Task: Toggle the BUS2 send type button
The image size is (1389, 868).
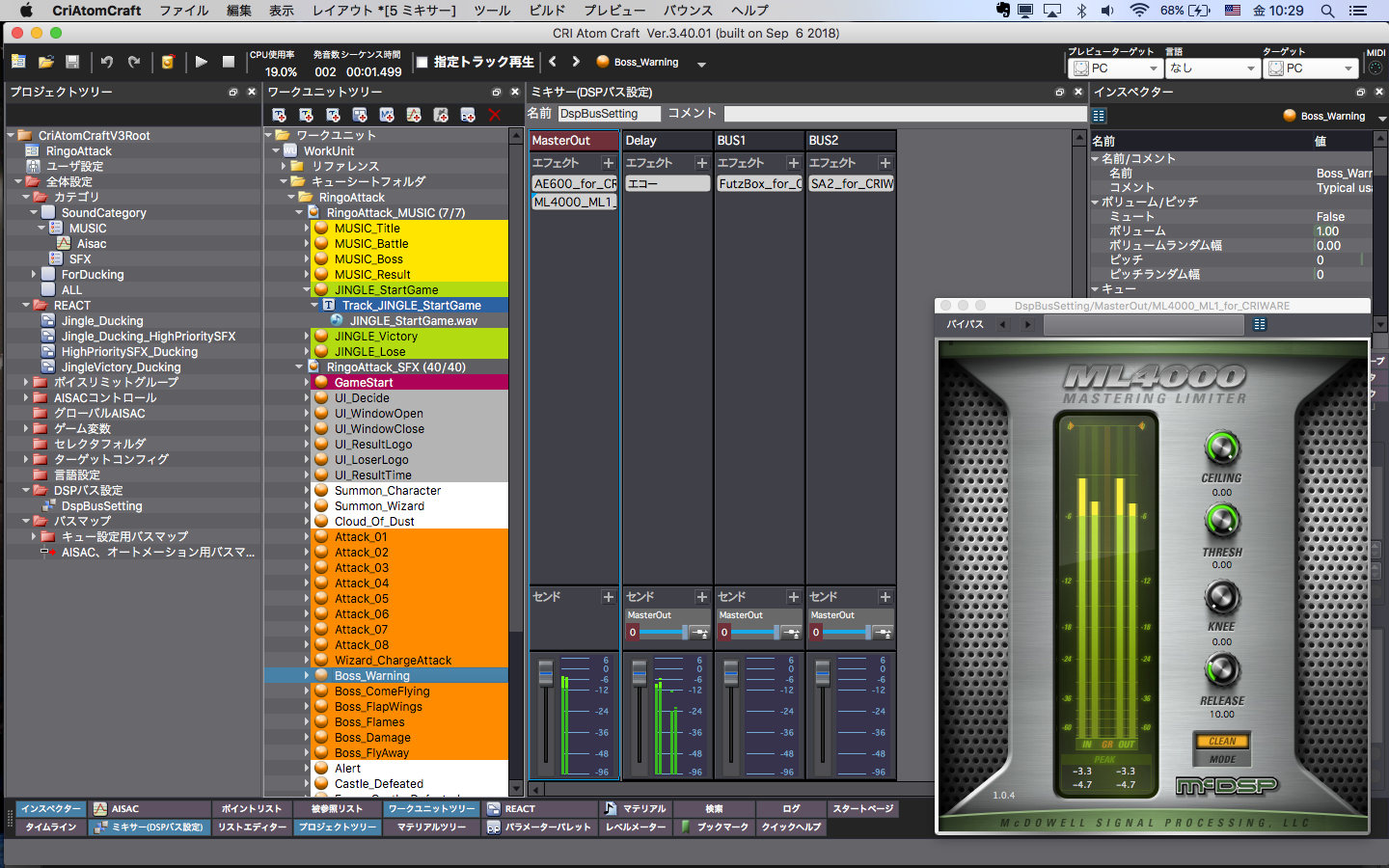Action: (883, 633)
